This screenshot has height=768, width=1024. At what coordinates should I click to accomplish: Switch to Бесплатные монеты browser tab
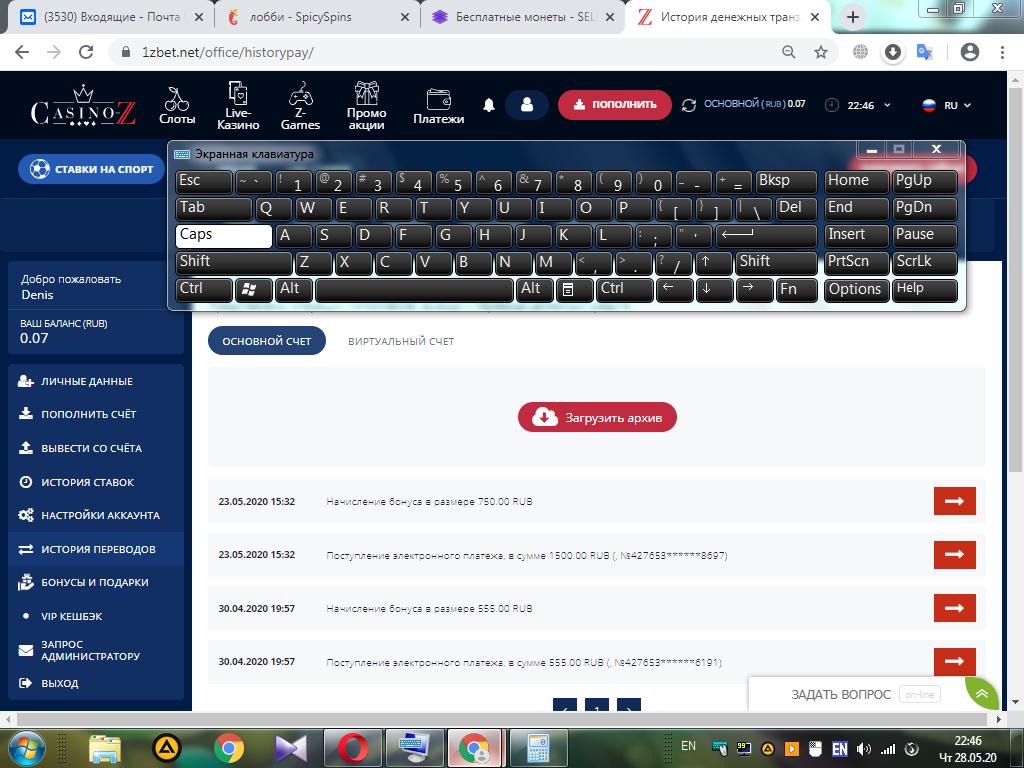[524, 18]
